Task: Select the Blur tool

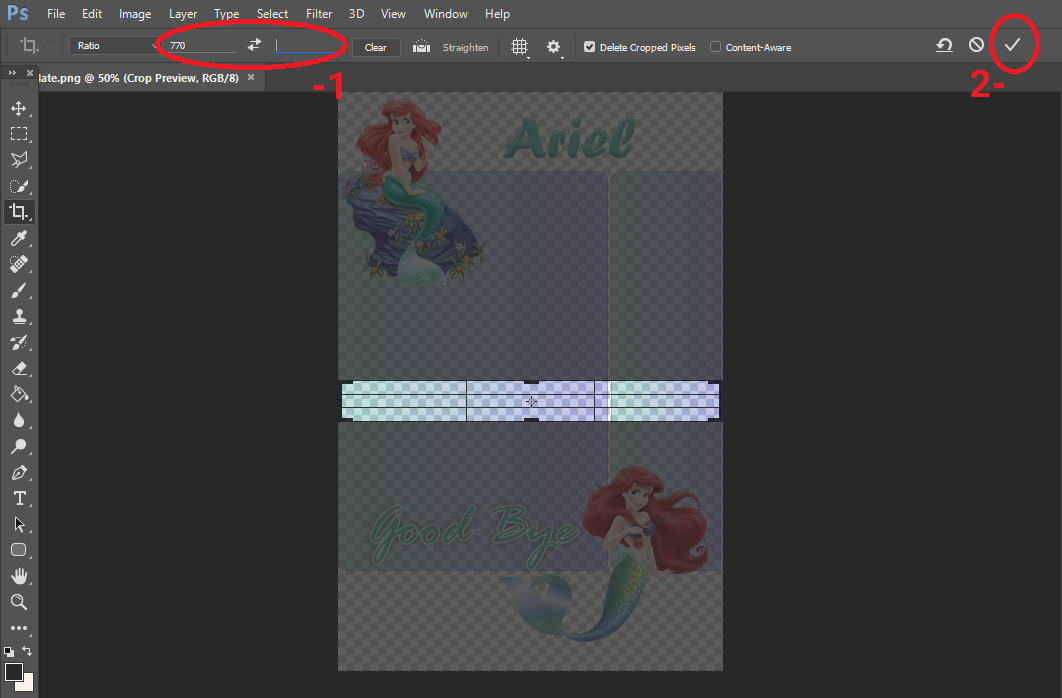Action: 19,420
